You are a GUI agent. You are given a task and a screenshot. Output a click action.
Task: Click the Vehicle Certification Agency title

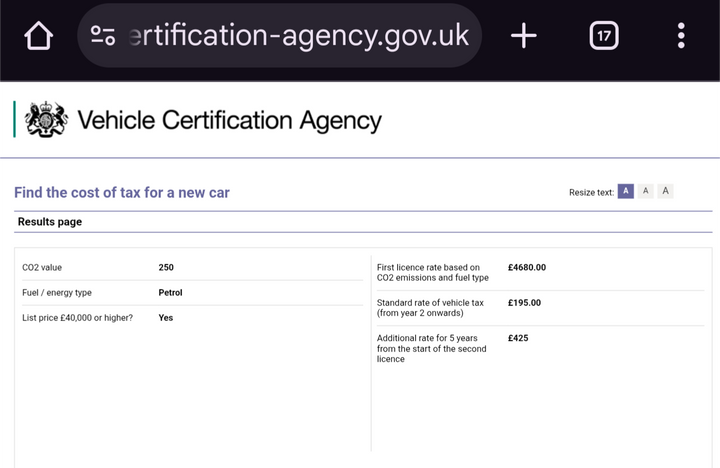[x=230, y=120]
